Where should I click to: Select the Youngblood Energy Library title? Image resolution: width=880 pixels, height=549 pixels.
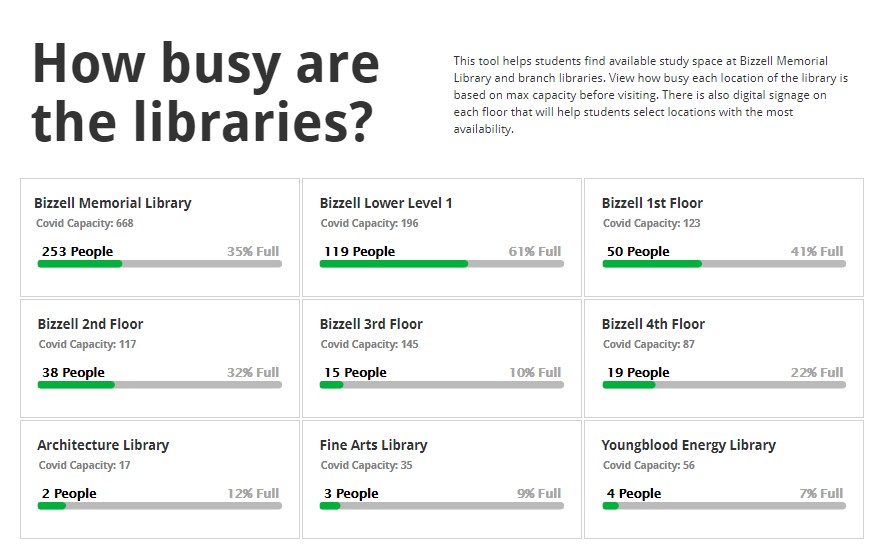688,445
